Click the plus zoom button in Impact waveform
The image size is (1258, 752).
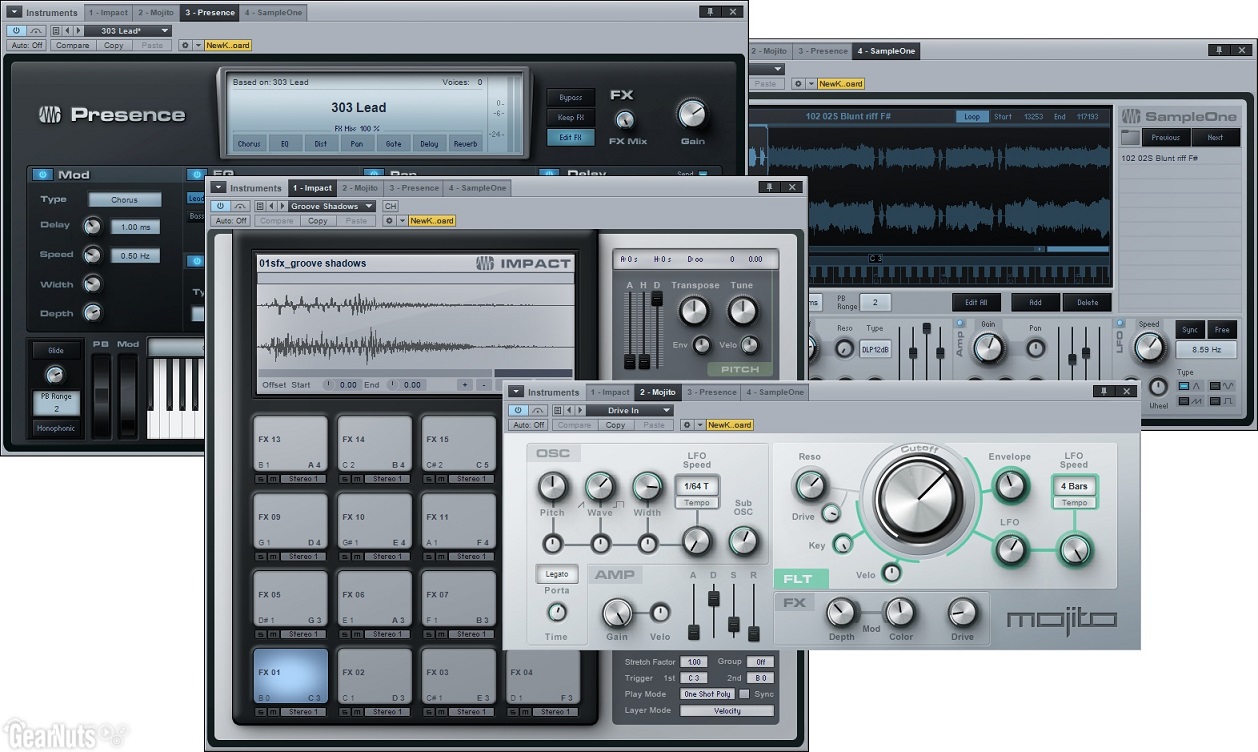(x=464, y=384)
